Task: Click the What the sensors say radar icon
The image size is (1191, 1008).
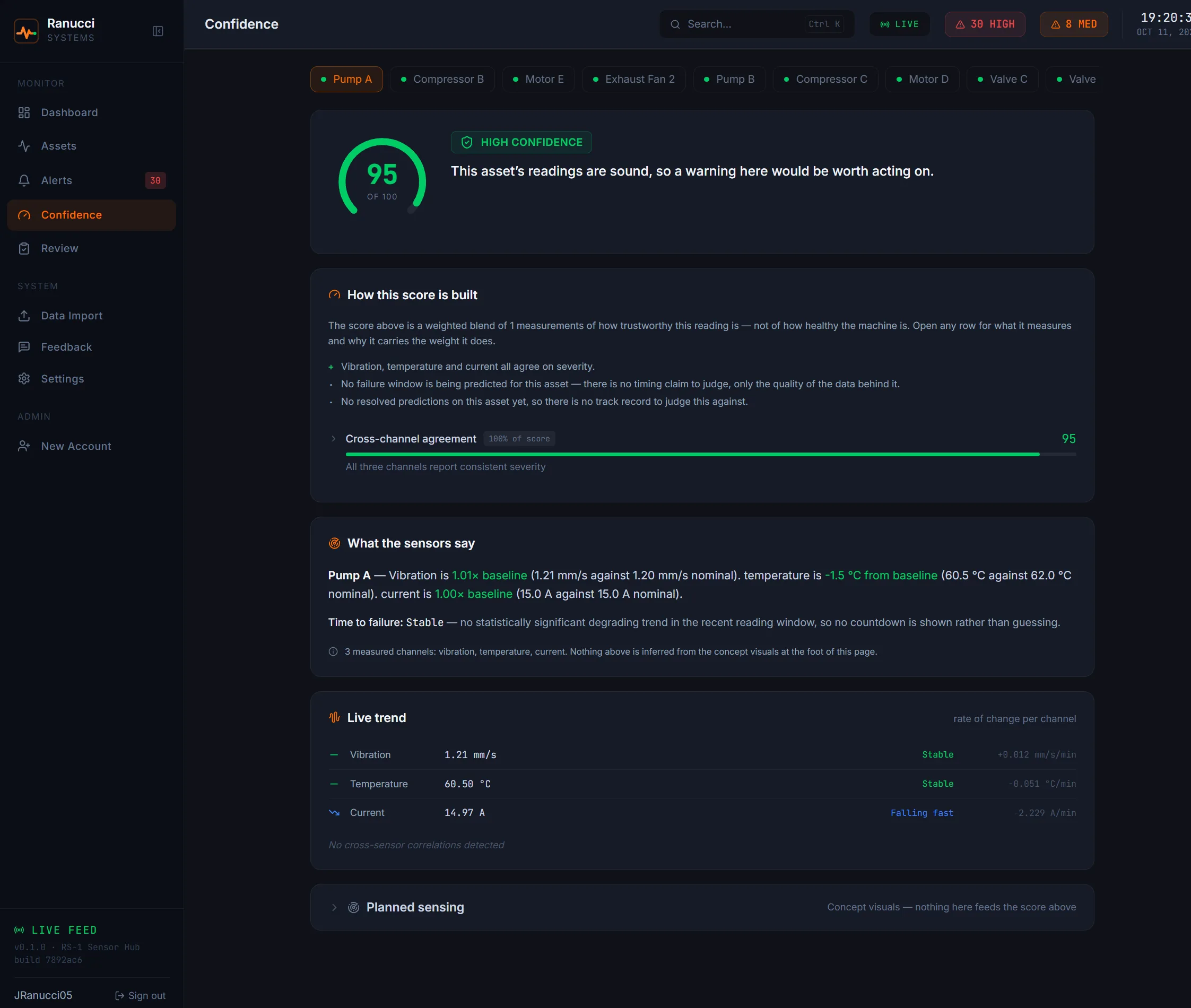Action: pos(334,543)
